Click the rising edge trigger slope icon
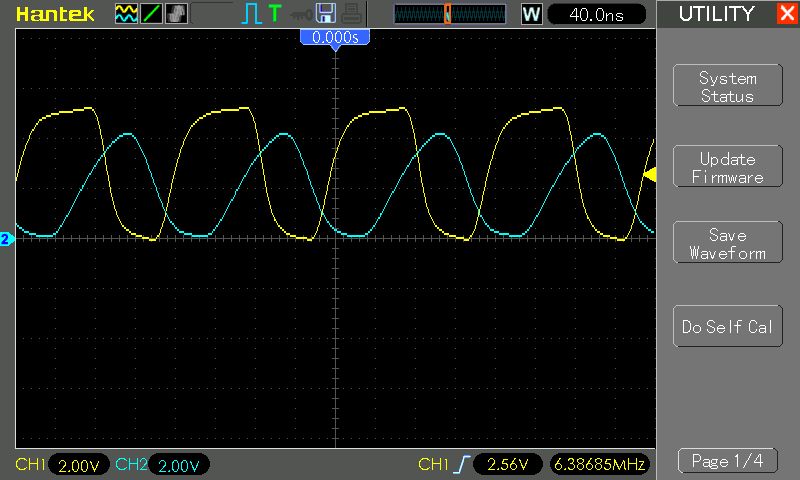 pos(461,464)
